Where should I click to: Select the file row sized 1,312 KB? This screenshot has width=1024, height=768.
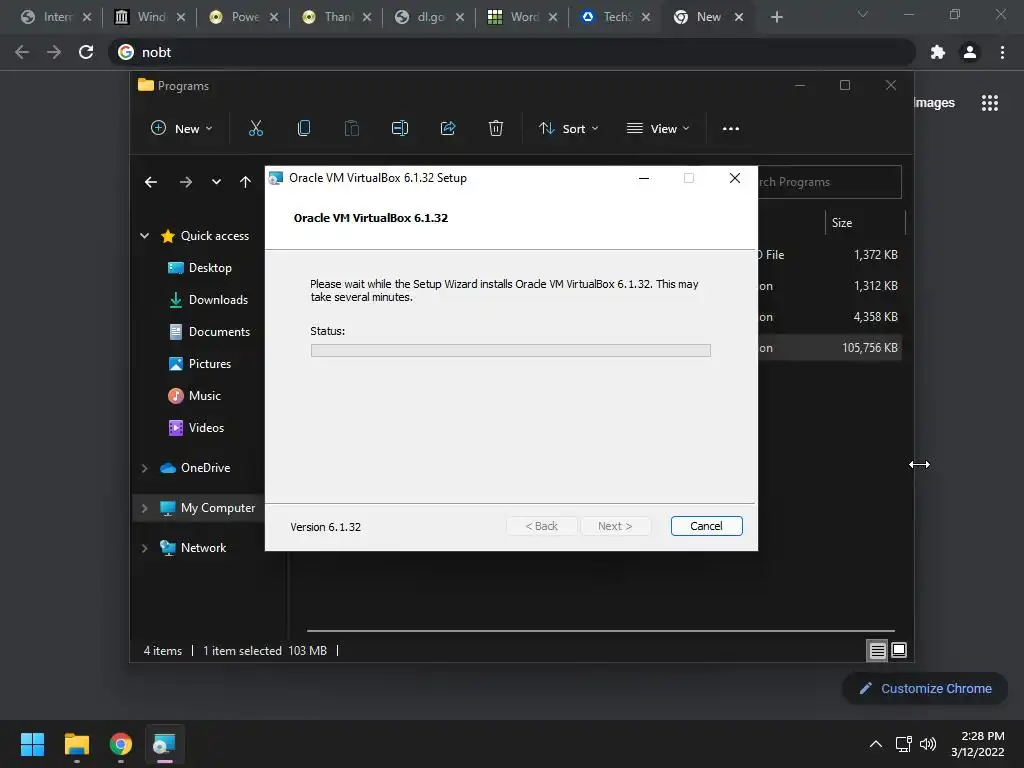point(829,285)
